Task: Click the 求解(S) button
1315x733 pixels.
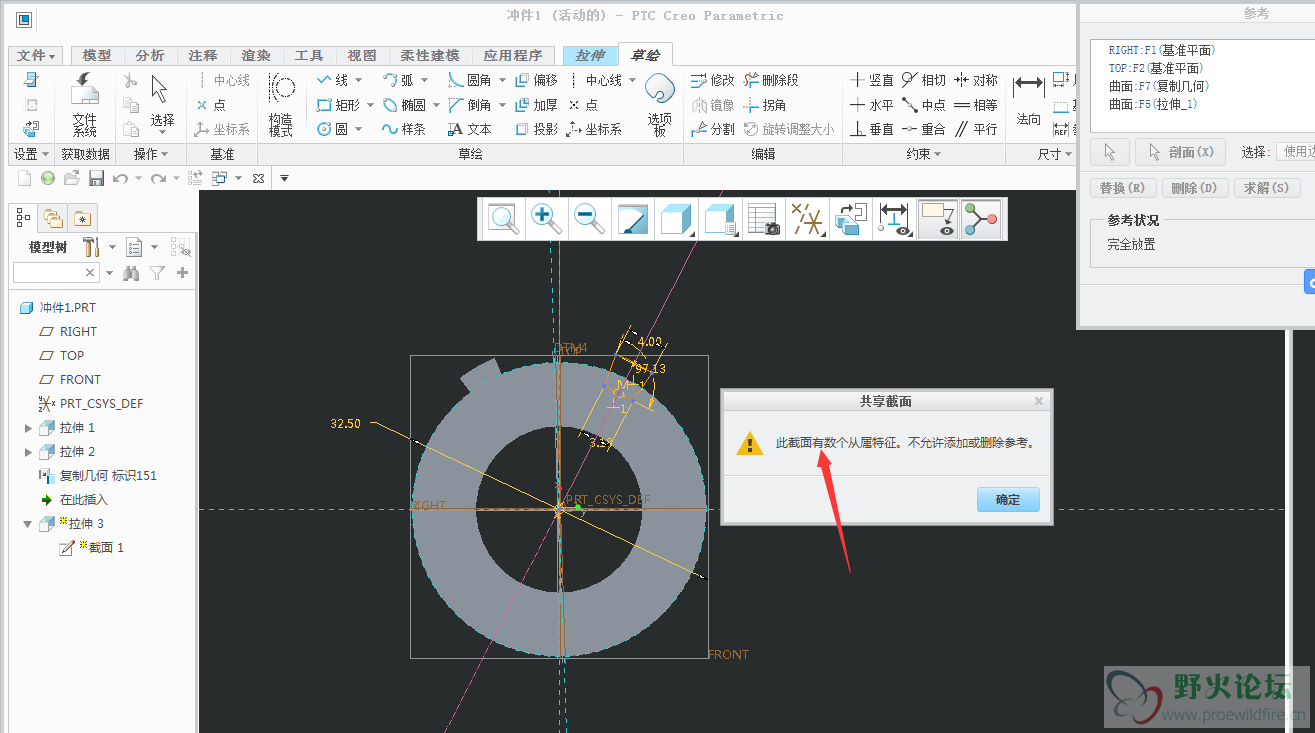Action: (1267, 188)
